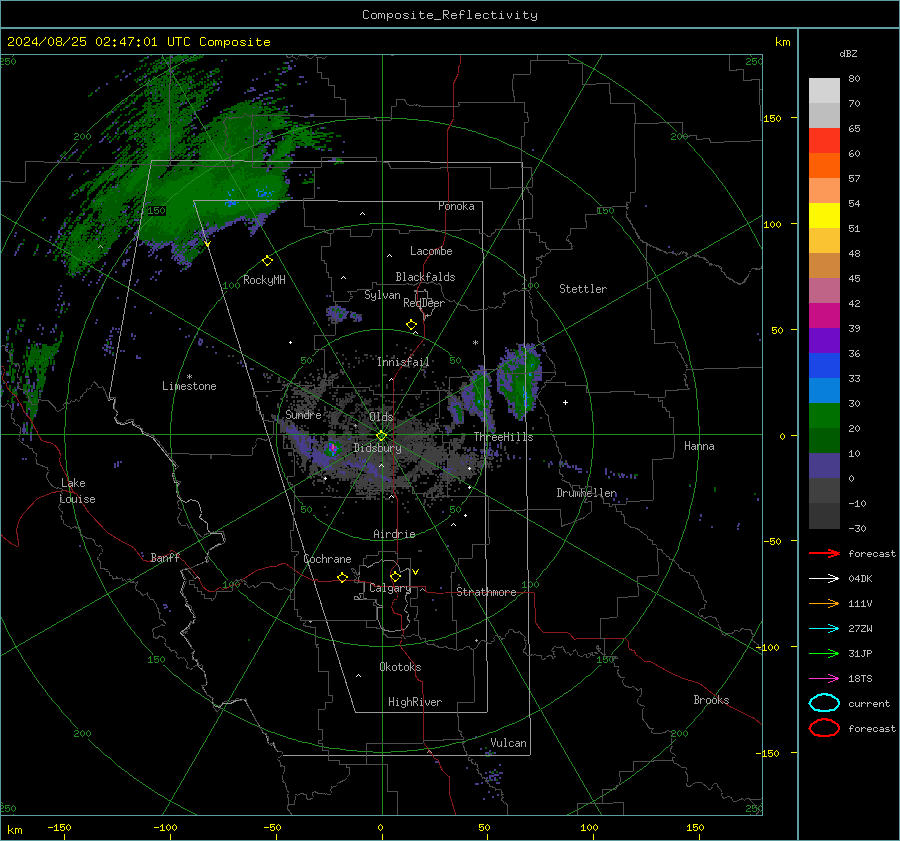The width and height of the screenshot is (900, 841).
Task: Click the Innisfail label
Action: pos(403,362)
